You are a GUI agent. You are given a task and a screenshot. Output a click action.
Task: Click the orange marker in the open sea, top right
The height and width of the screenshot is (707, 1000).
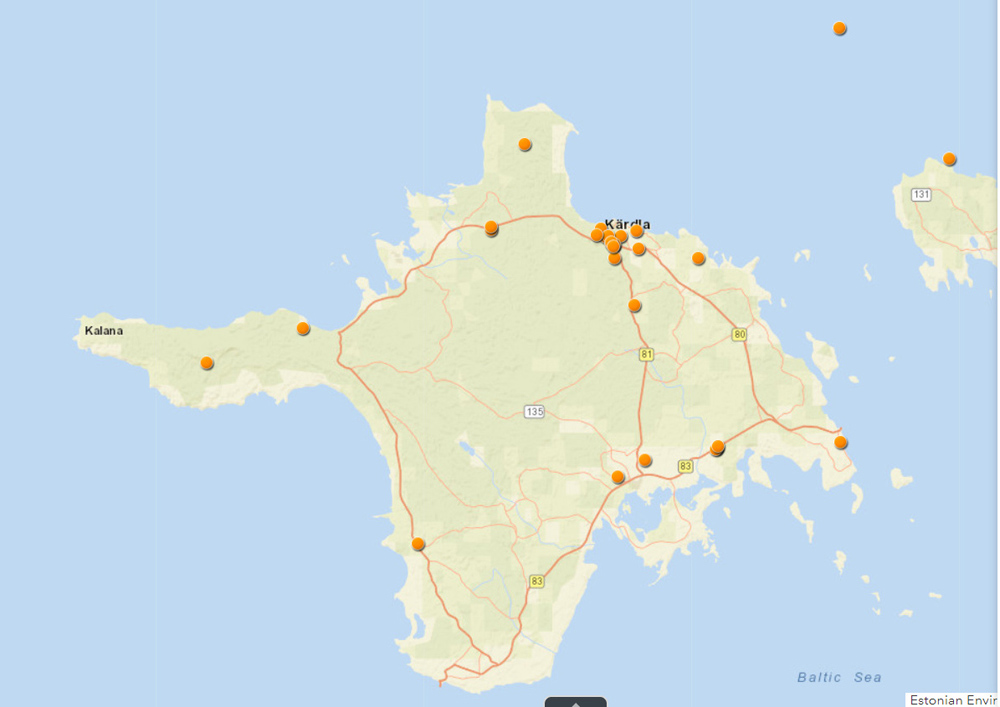(840, 28)
